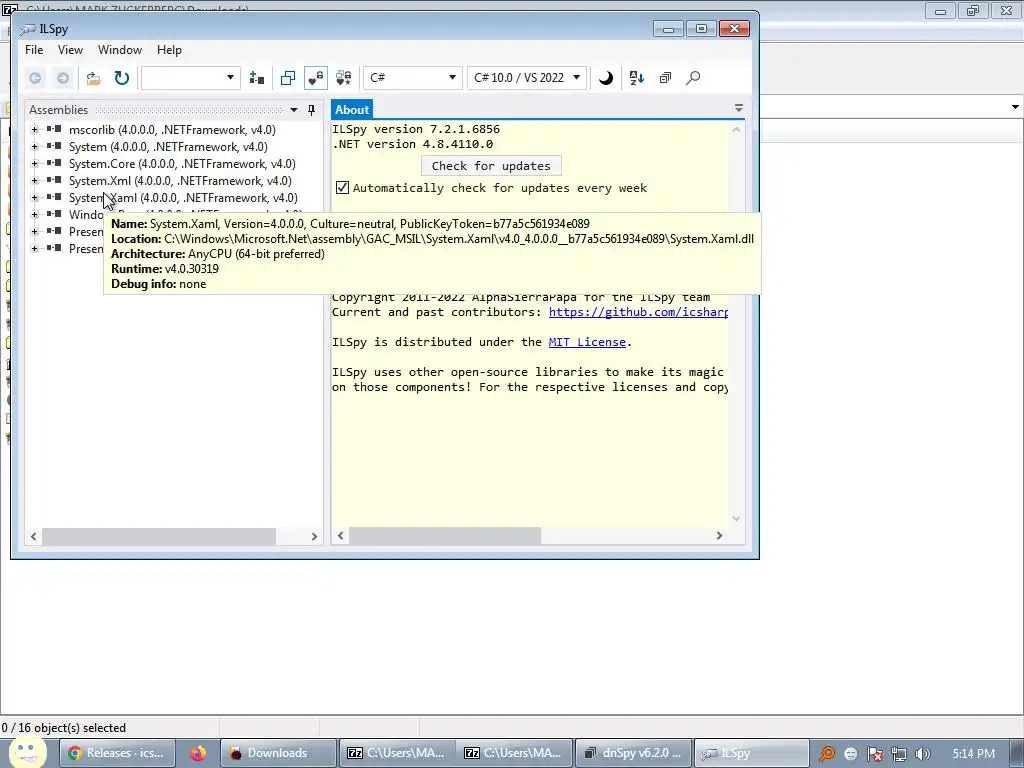Switch to the Downloads taskbar item
Viewport: 1024px width, 768px height.
click(278, 753)
